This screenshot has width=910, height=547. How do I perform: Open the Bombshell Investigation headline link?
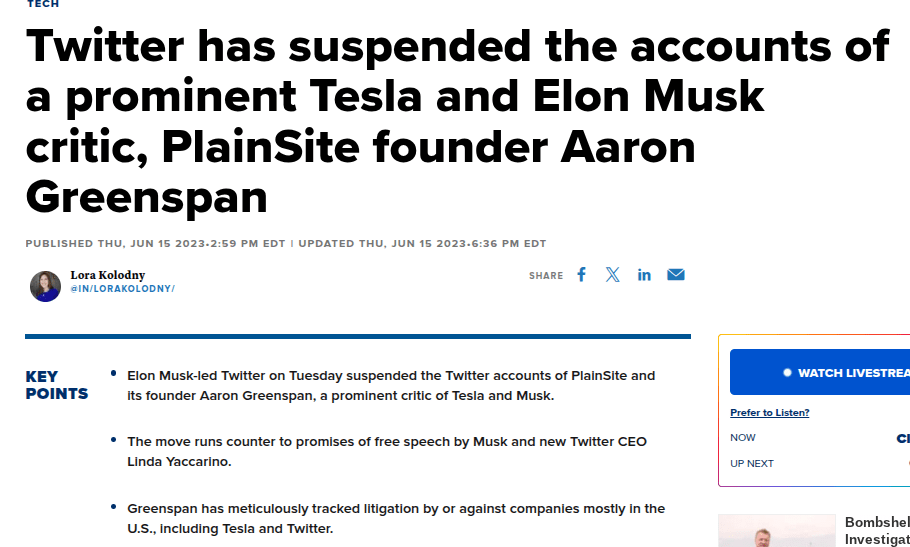(x=877, y=530)
